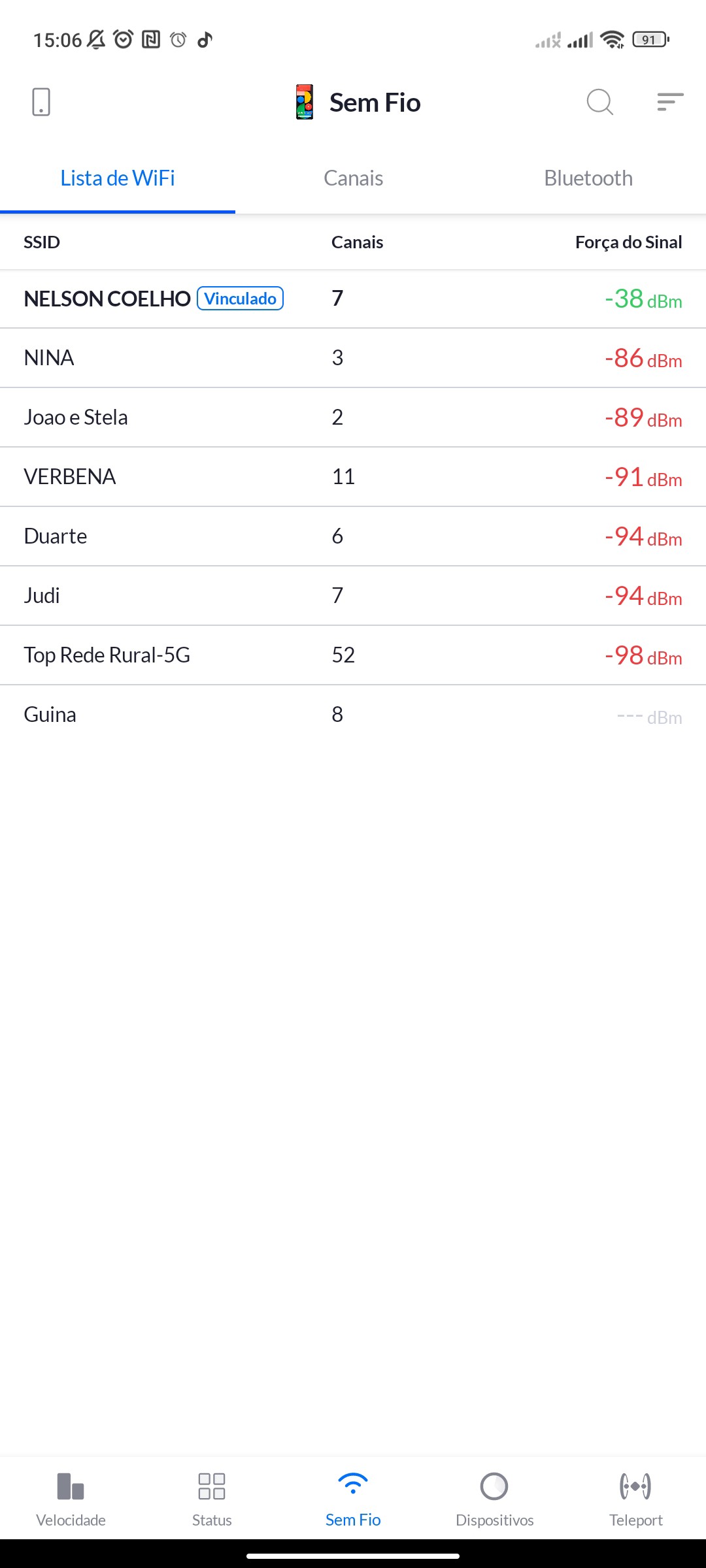Image resolution: width=706 pixels, height=1568 pixels.
Task: Open the Top Rede Rural-5G network
Action: click(107, 655)
